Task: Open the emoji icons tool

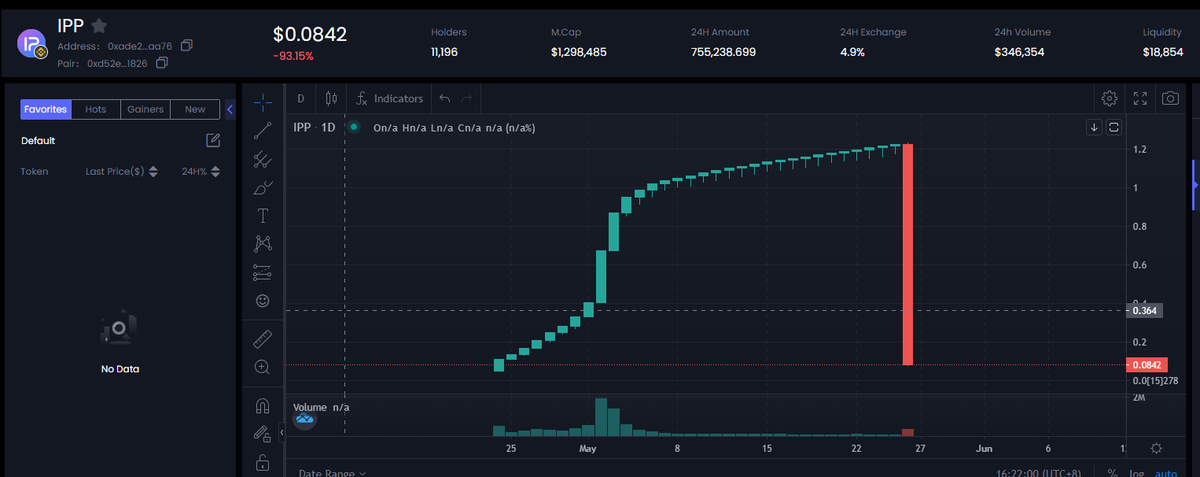Action: 262,300
